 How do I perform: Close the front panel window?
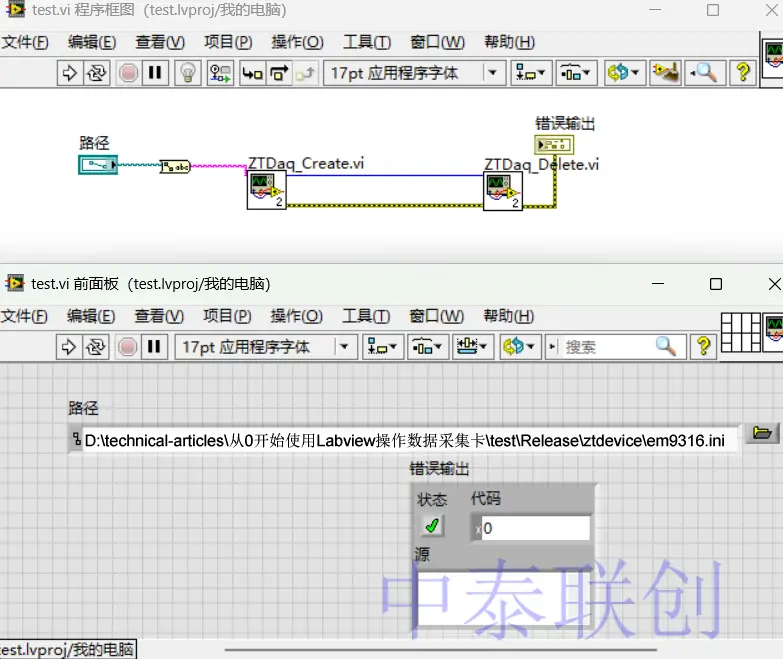tap(774, 284)
